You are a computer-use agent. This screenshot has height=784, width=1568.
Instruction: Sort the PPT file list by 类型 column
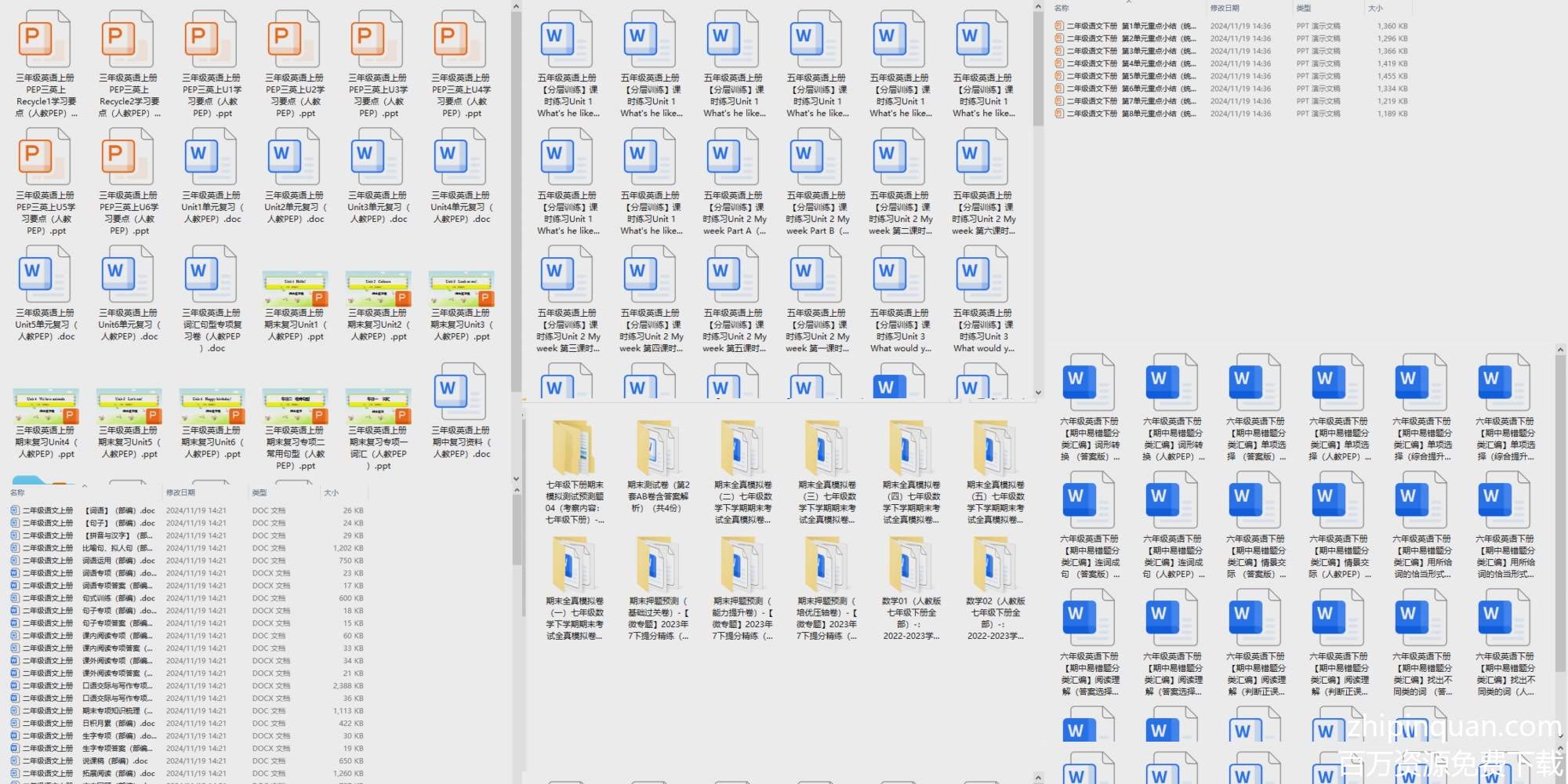click(x=1304, y=8)
